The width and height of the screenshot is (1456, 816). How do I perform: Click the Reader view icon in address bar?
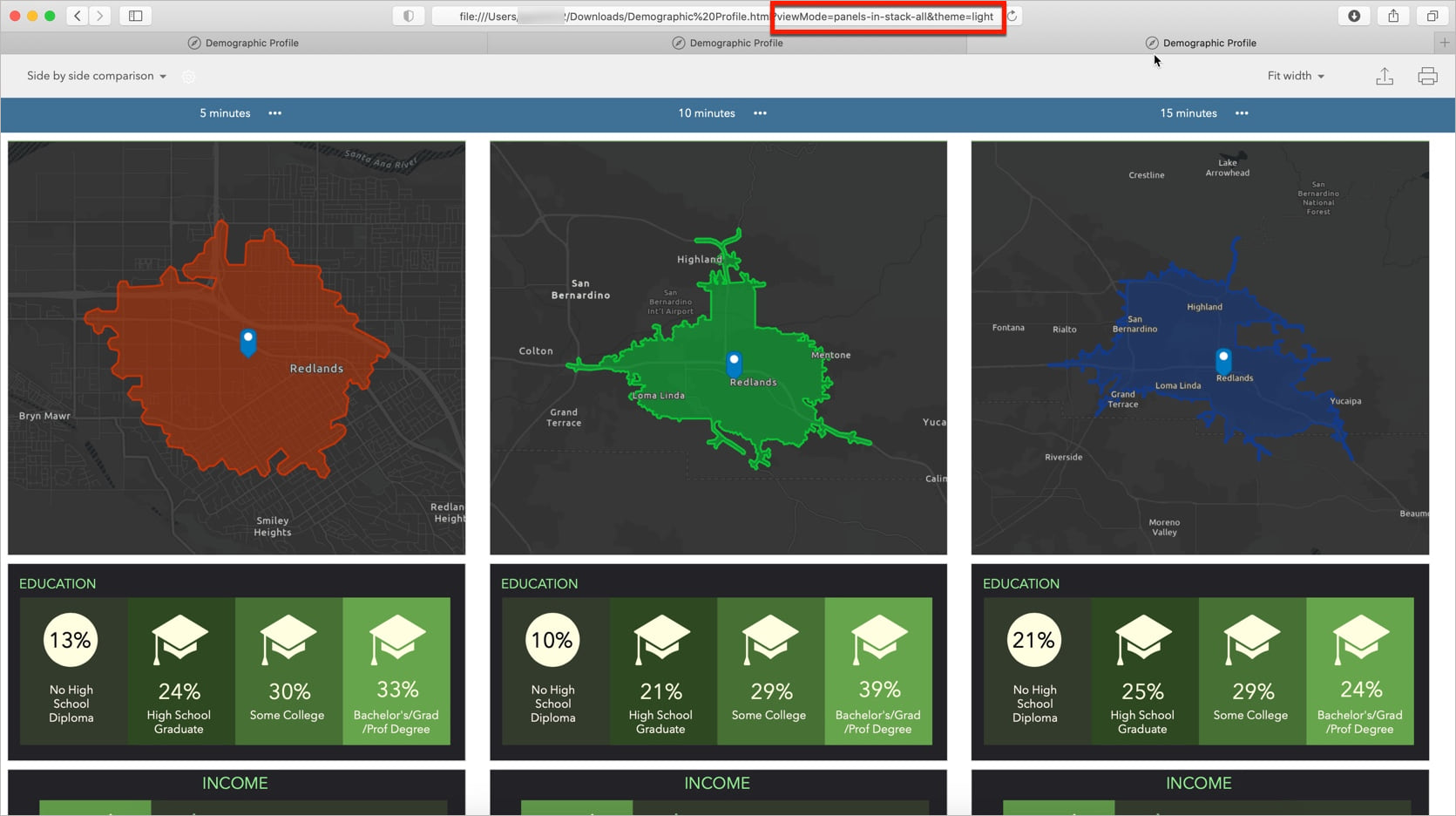click(x=408, y=15)
